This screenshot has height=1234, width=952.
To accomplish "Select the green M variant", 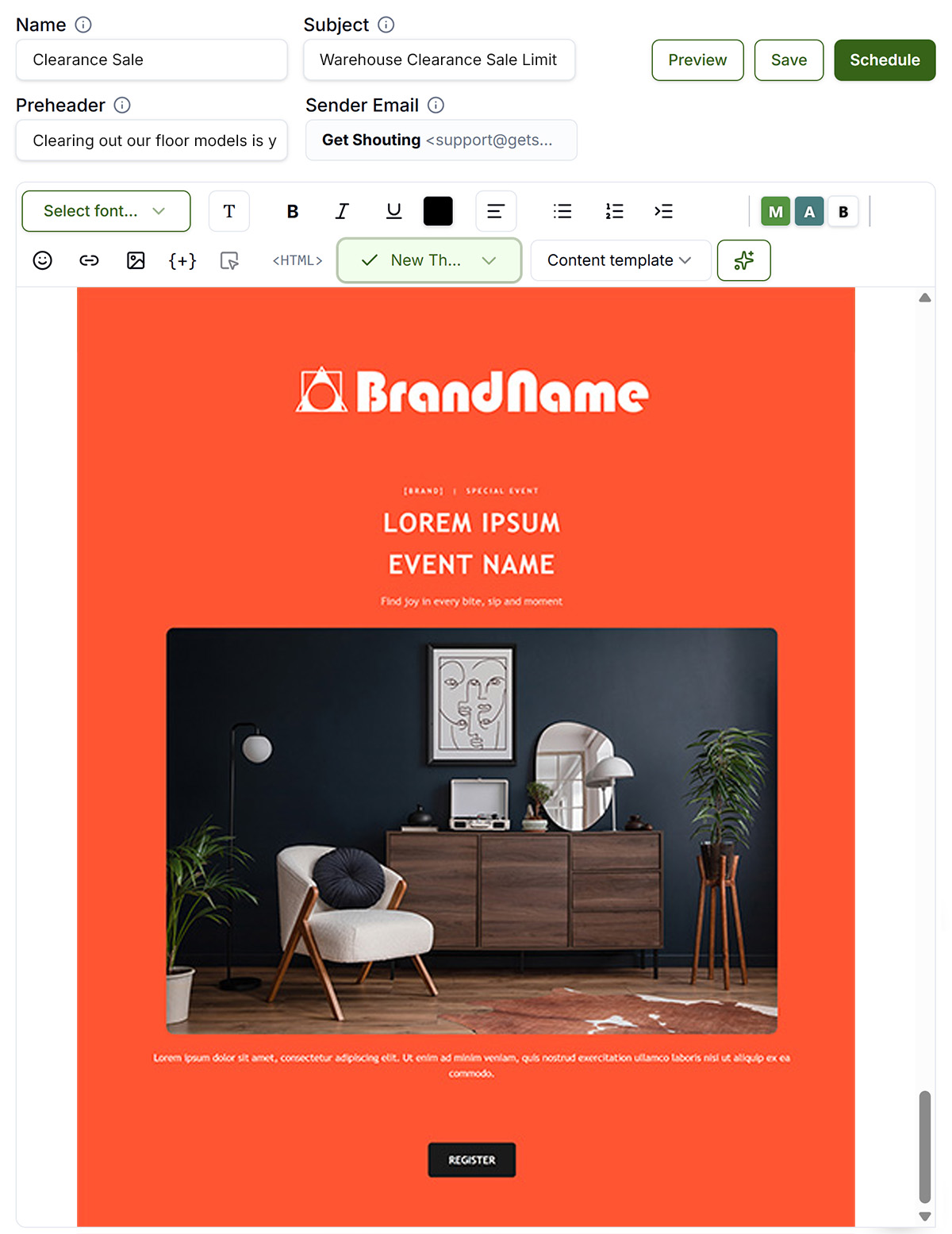I will pos(776,211).
